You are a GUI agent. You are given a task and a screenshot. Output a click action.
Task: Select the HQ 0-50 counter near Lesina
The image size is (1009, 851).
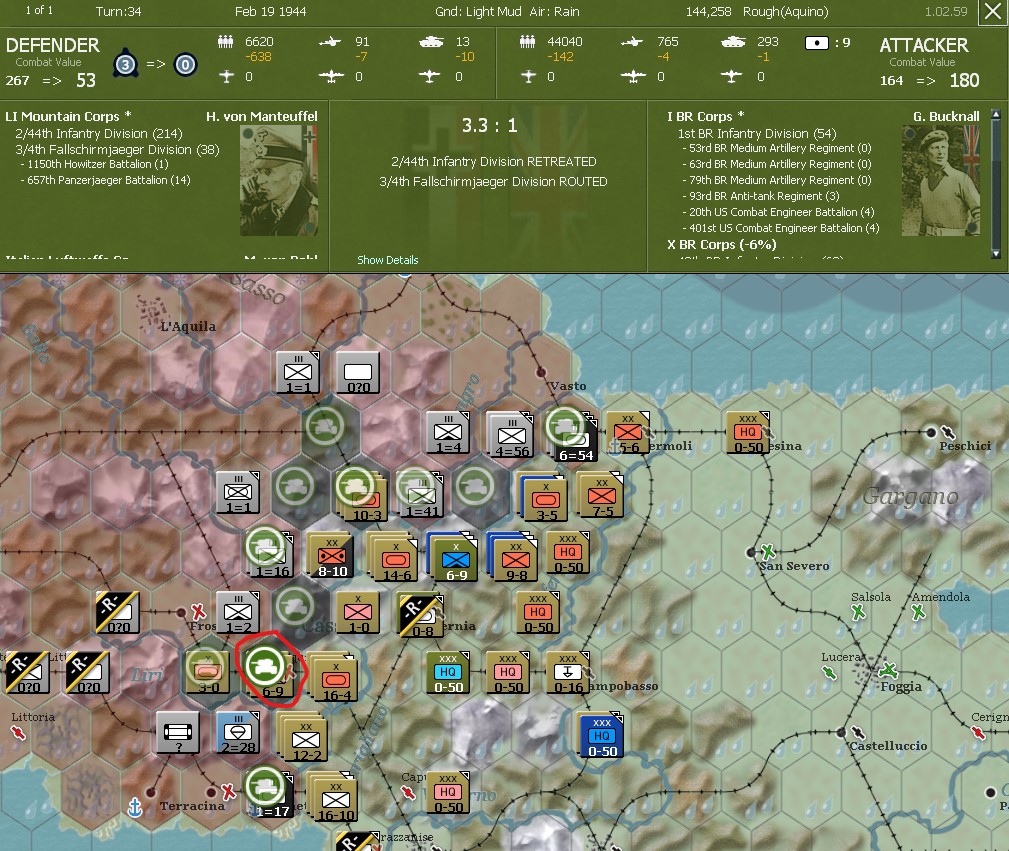[x=748, y=433]
